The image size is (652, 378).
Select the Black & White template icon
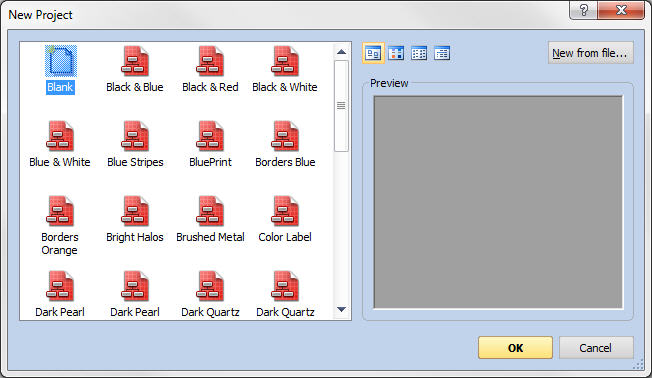click(285, 61)
